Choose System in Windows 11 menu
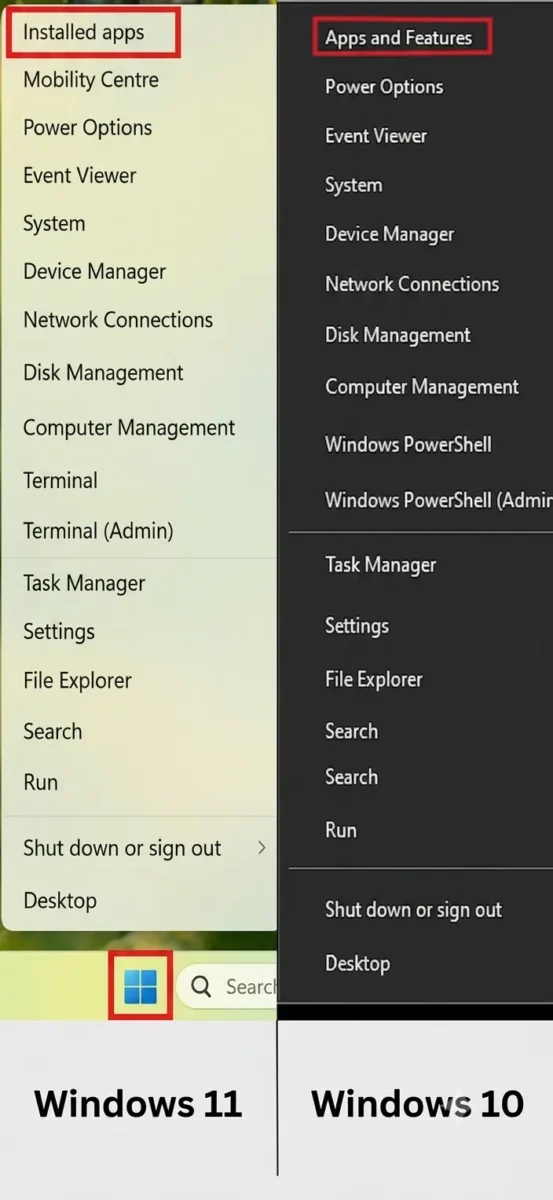The height and width of the screenshot is (1200, 553). pyautogui.click(x=54, y=224)
